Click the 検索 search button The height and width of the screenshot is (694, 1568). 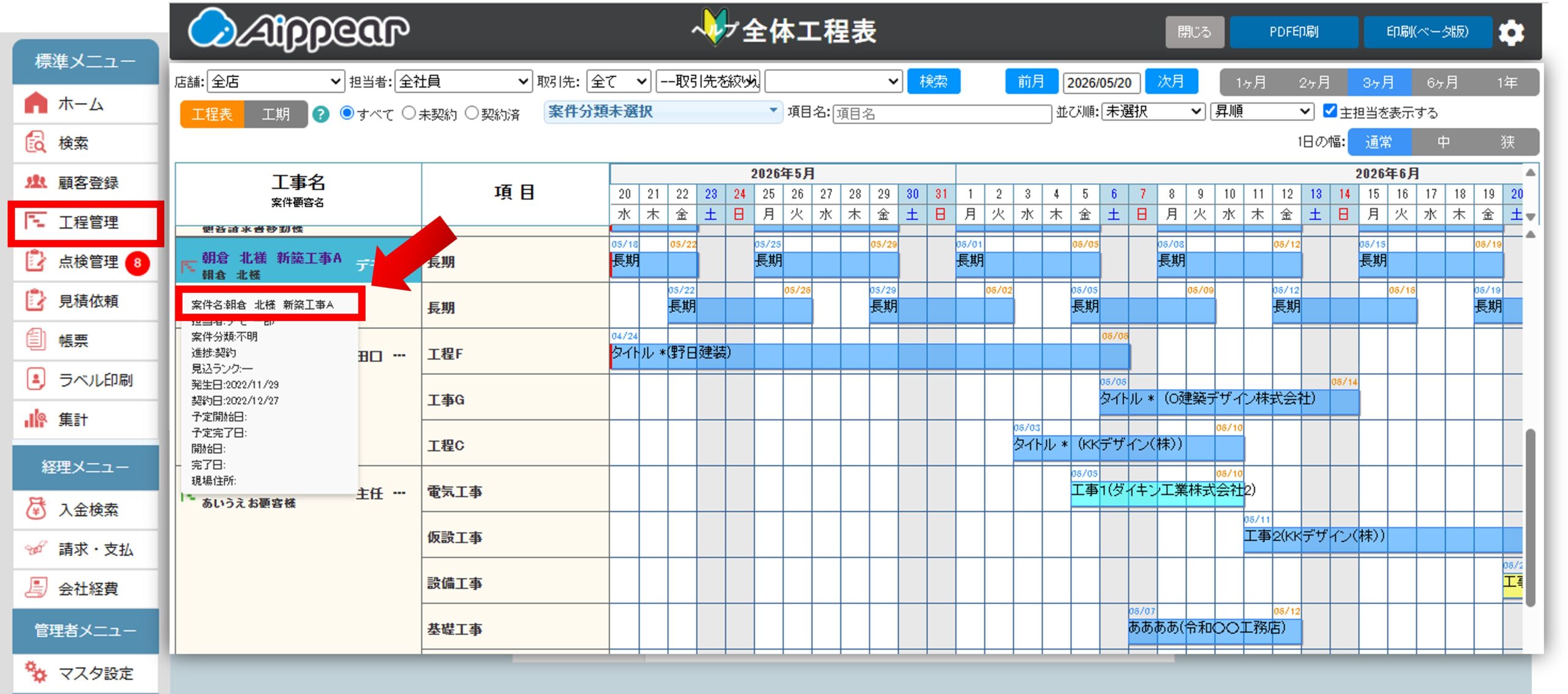(933, 81)
